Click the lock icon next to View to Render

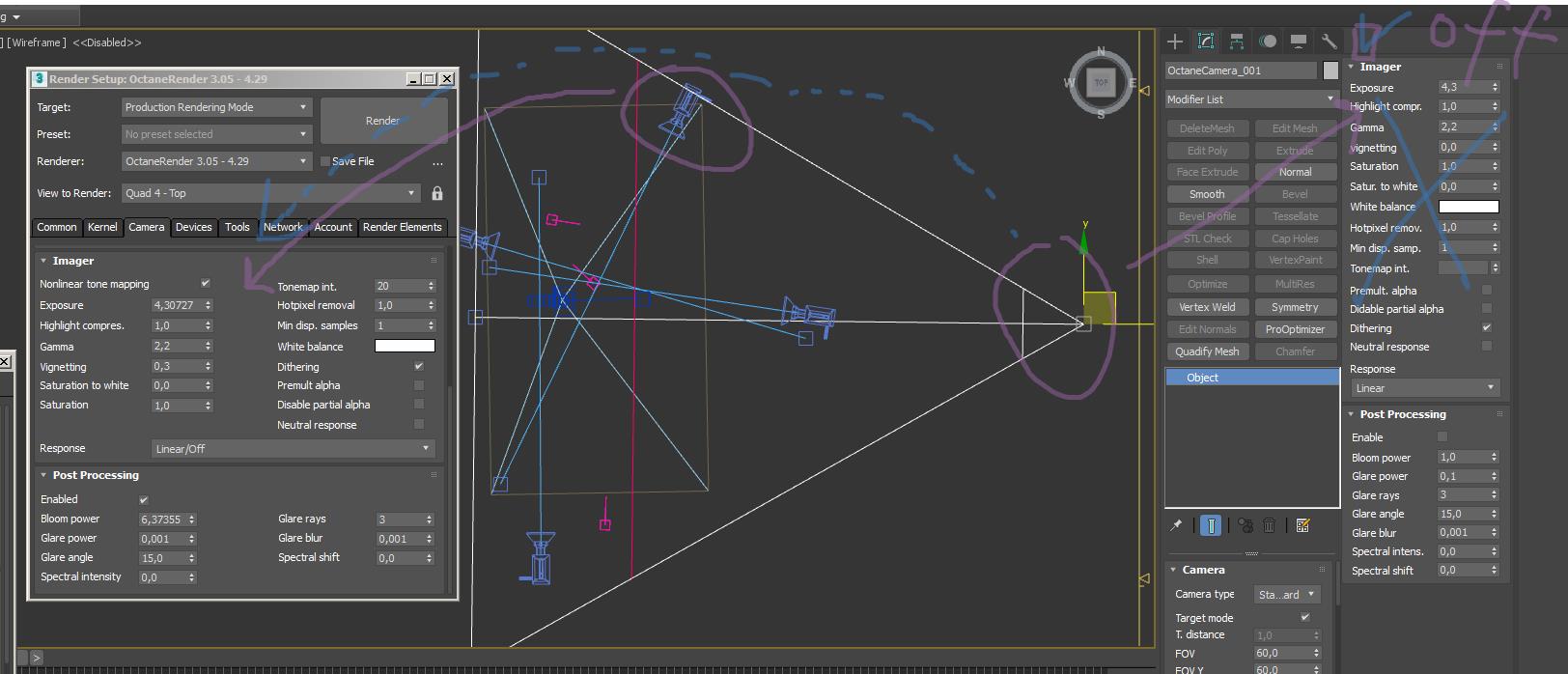[x=437, y=193]
